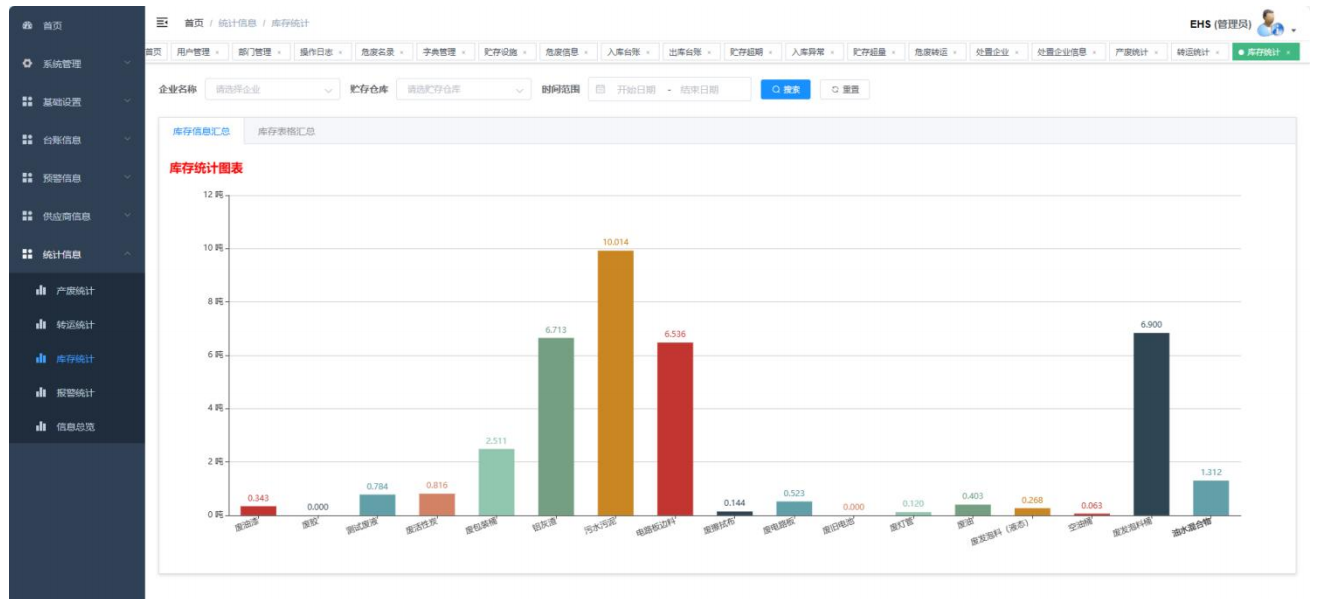
Task: Open the 企业名称 company dropdown
Action: click(x=273, y=90)
